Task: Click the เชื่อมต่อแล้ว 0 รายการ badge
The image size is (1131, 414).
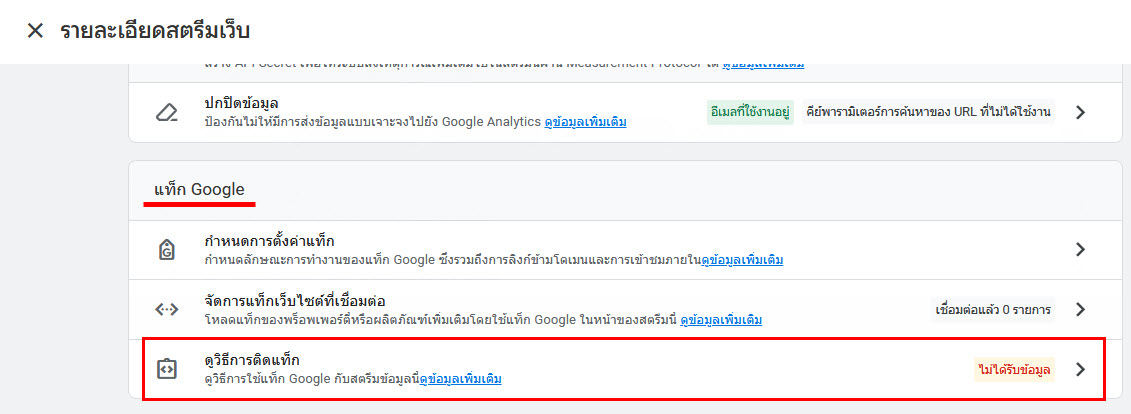Action: click(x=992, y=309)
